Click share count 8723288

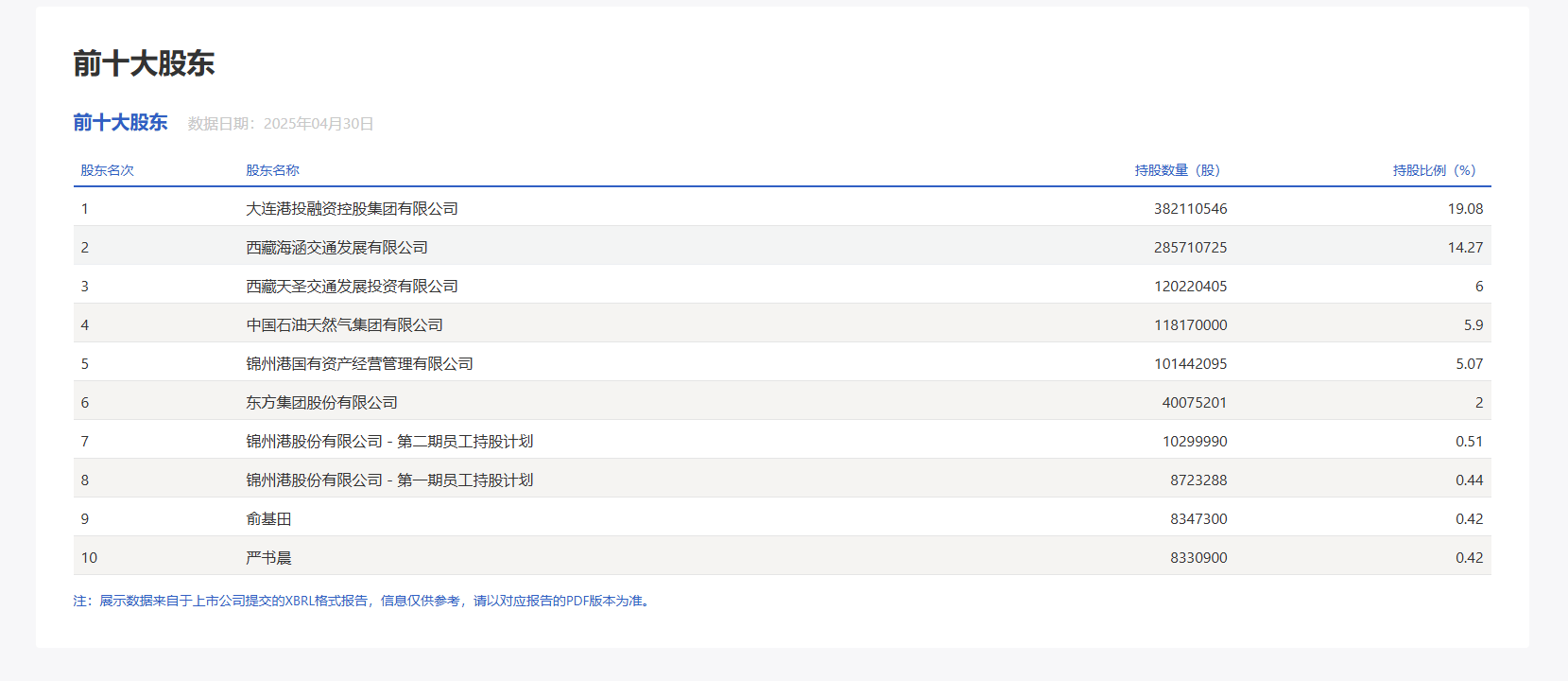coord(1198,480)
